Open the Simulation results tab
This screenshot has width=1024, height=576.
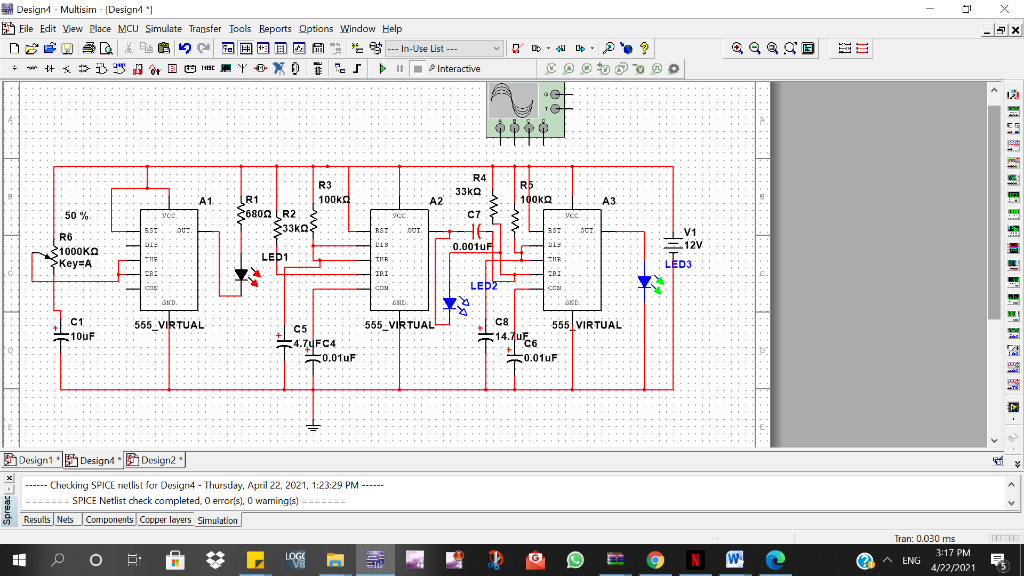[217, 519]
